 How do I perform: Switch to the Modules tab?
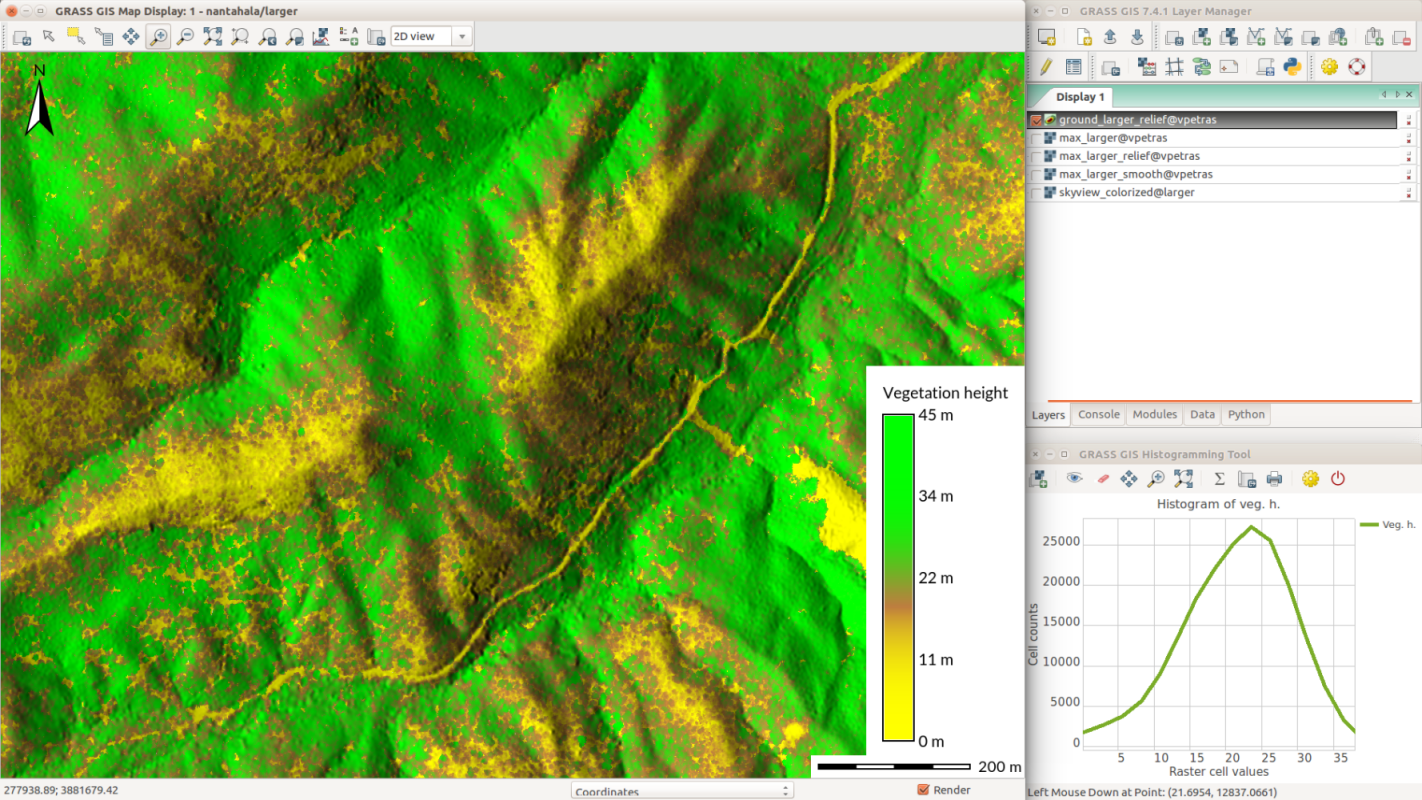[x=1154, y=415]
